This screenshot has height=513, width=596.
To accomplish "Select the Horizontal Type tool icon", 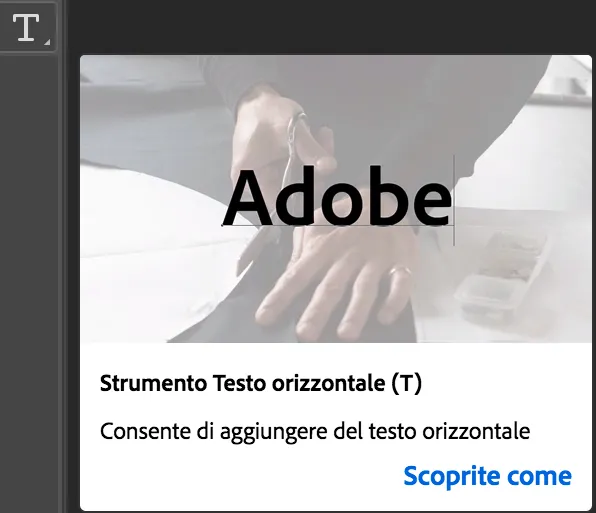I will 26,27.
